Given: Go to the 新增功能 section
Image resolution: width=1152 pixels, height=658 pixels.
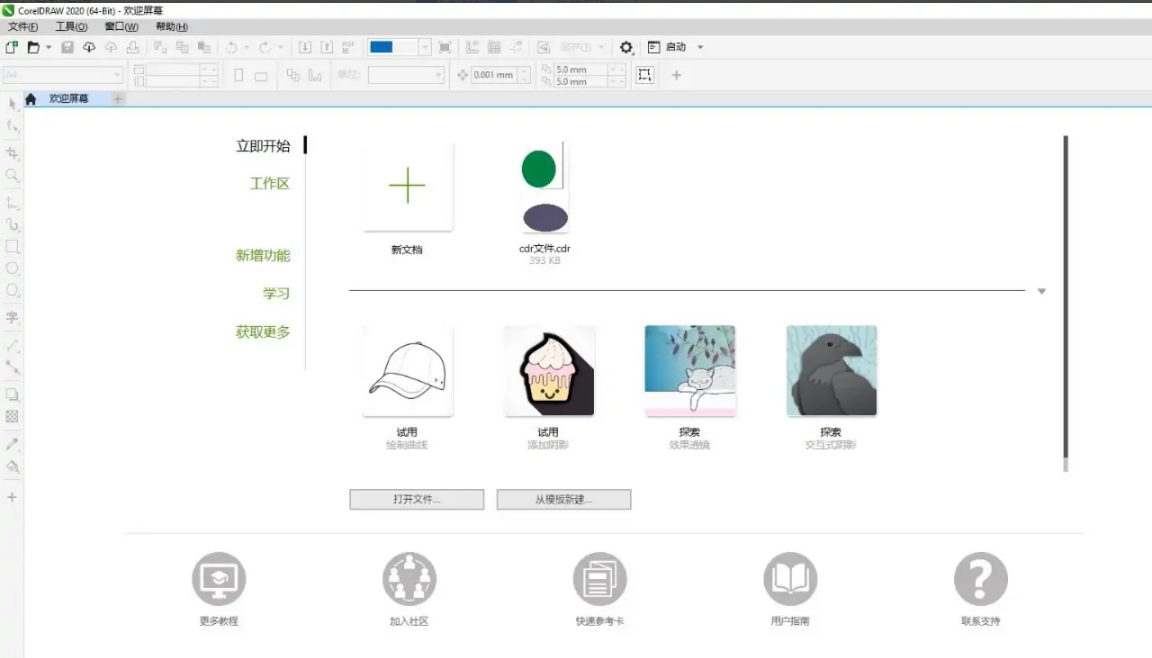Looking at the screenshot, I should pos(263,256).
